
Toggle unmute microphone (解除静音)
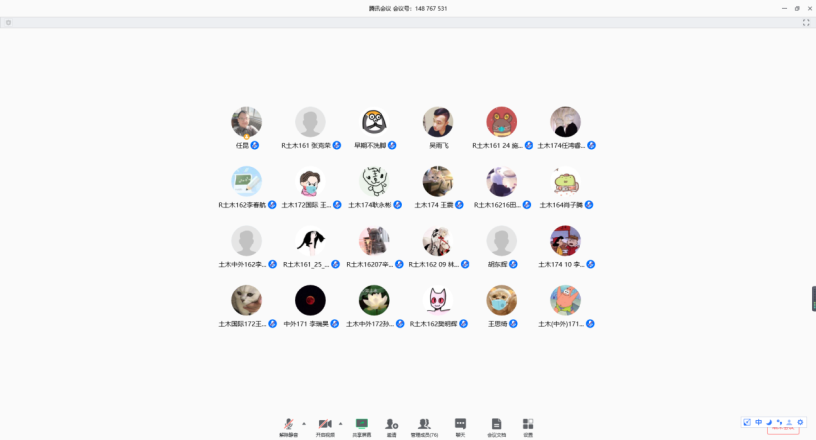coord(289,425)
